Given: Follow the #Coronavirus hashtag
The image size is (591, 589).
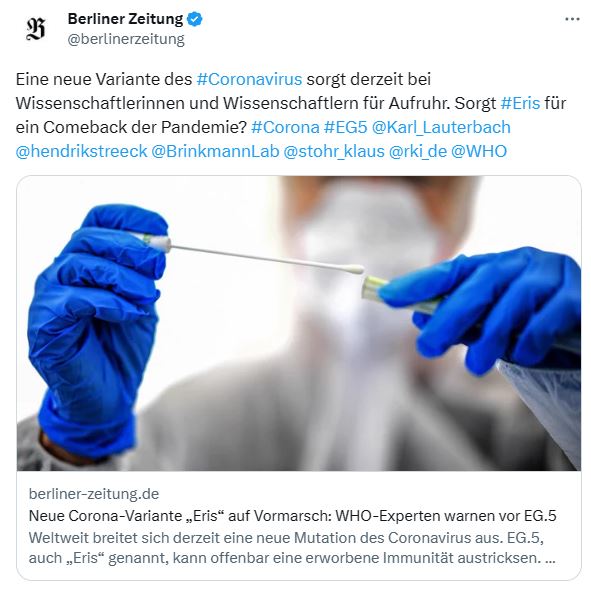Looking at the screenshot, I should [x=249, y=79].
